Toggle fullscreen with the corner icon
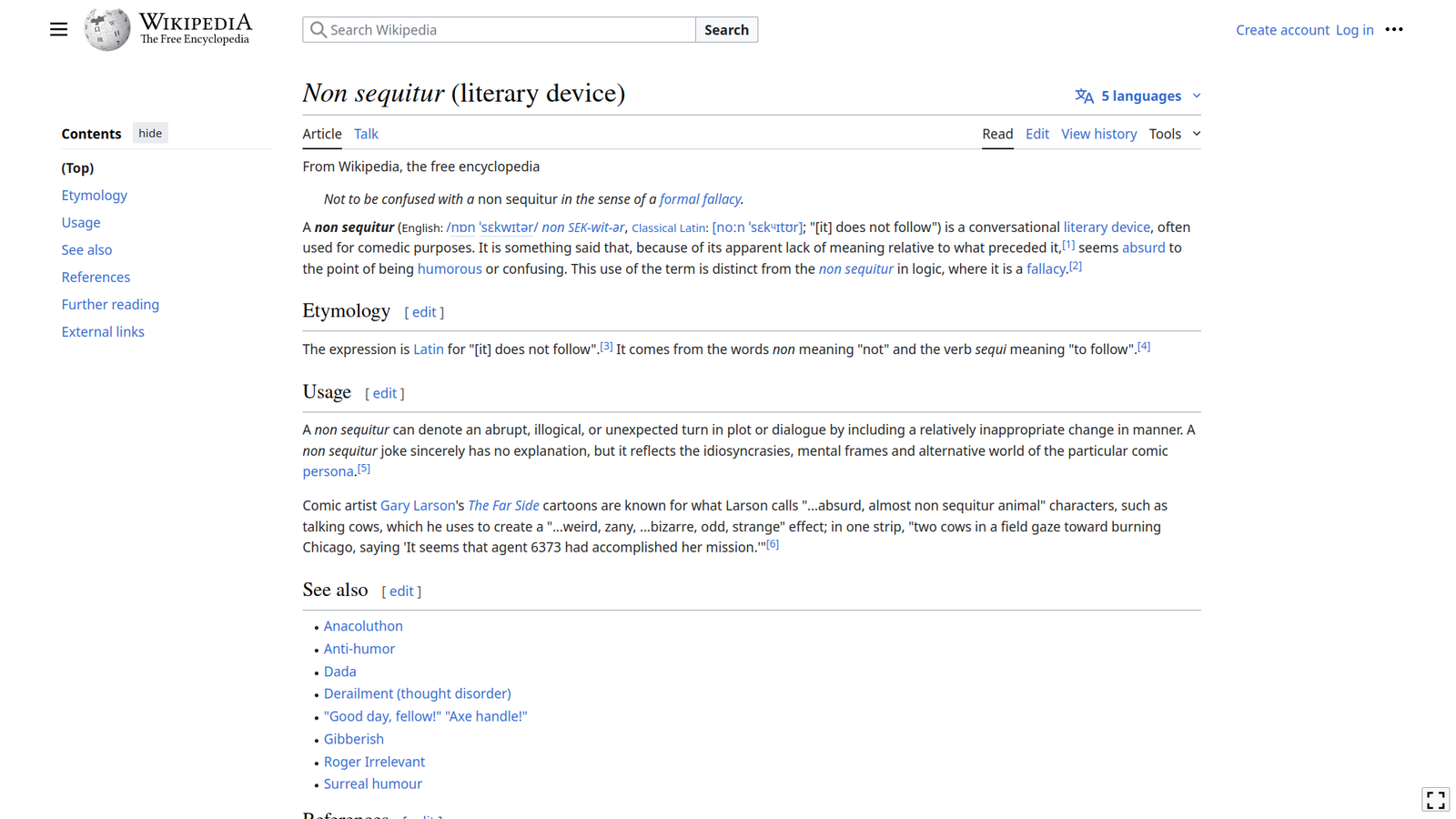The width and height of the screenshot is (1456, 819). tap(1435, 800)
